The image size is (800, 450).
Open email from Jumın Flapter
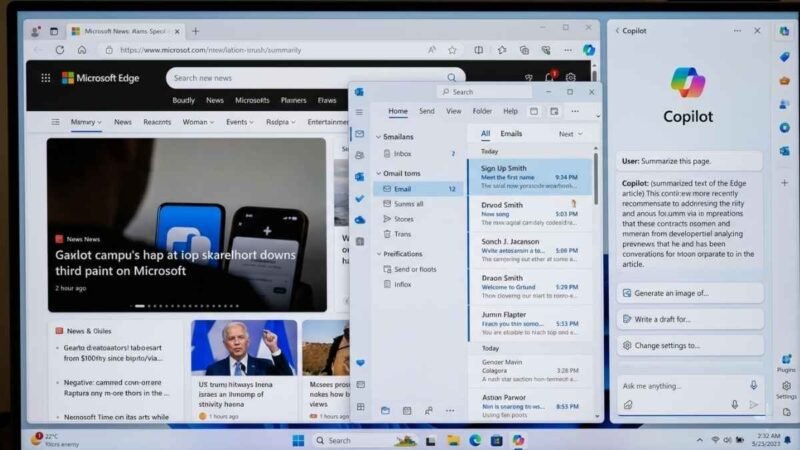[x=530, y=323]
